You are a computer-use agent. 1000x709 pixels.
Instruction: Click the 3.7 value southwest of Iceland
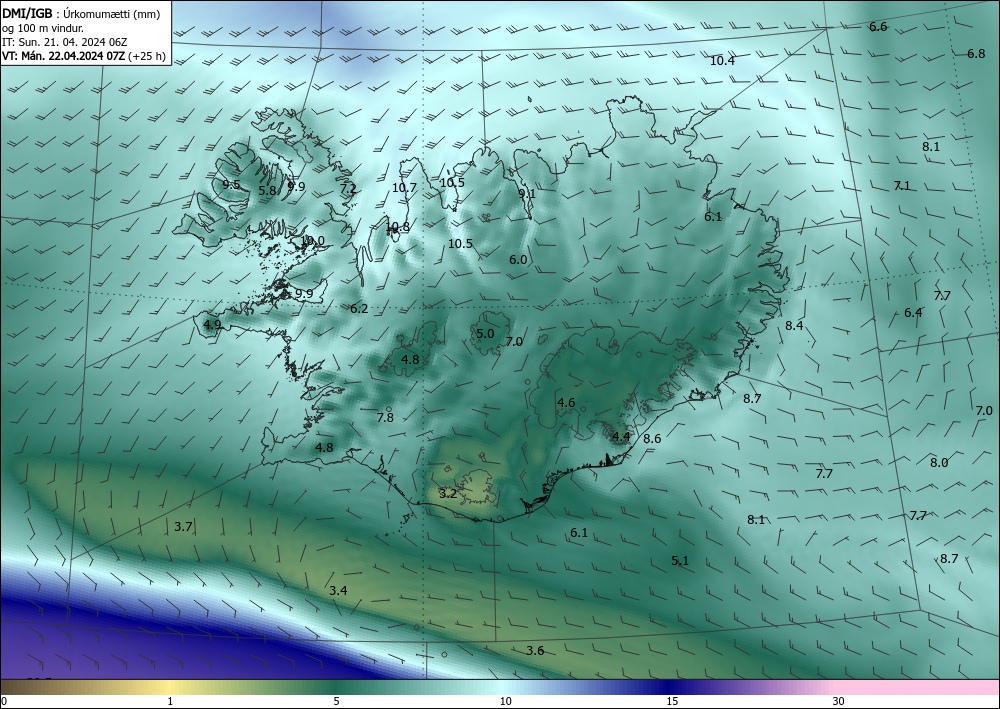coord(183,527)
